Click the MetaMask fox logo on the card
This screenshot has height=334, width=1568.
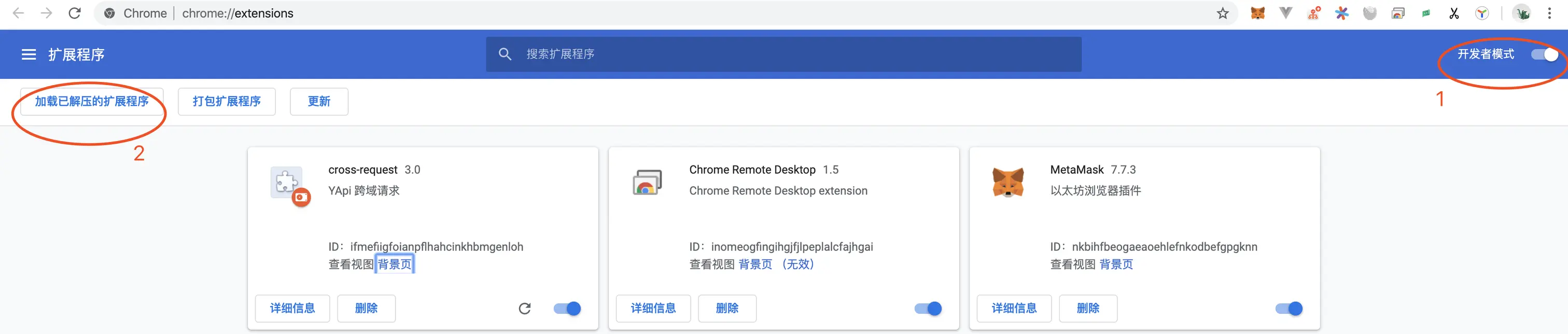click(x=1008, y=183)
